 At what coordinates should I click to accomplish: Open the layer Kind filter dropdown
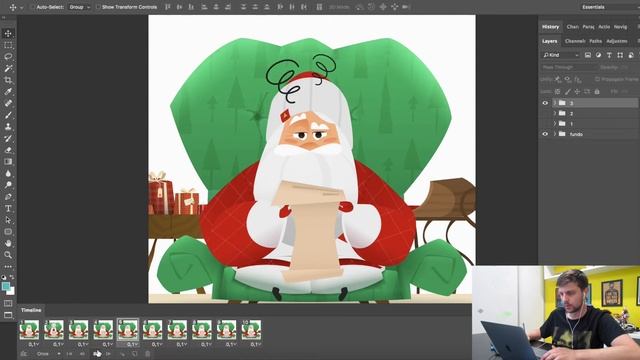tap(561, 55)
